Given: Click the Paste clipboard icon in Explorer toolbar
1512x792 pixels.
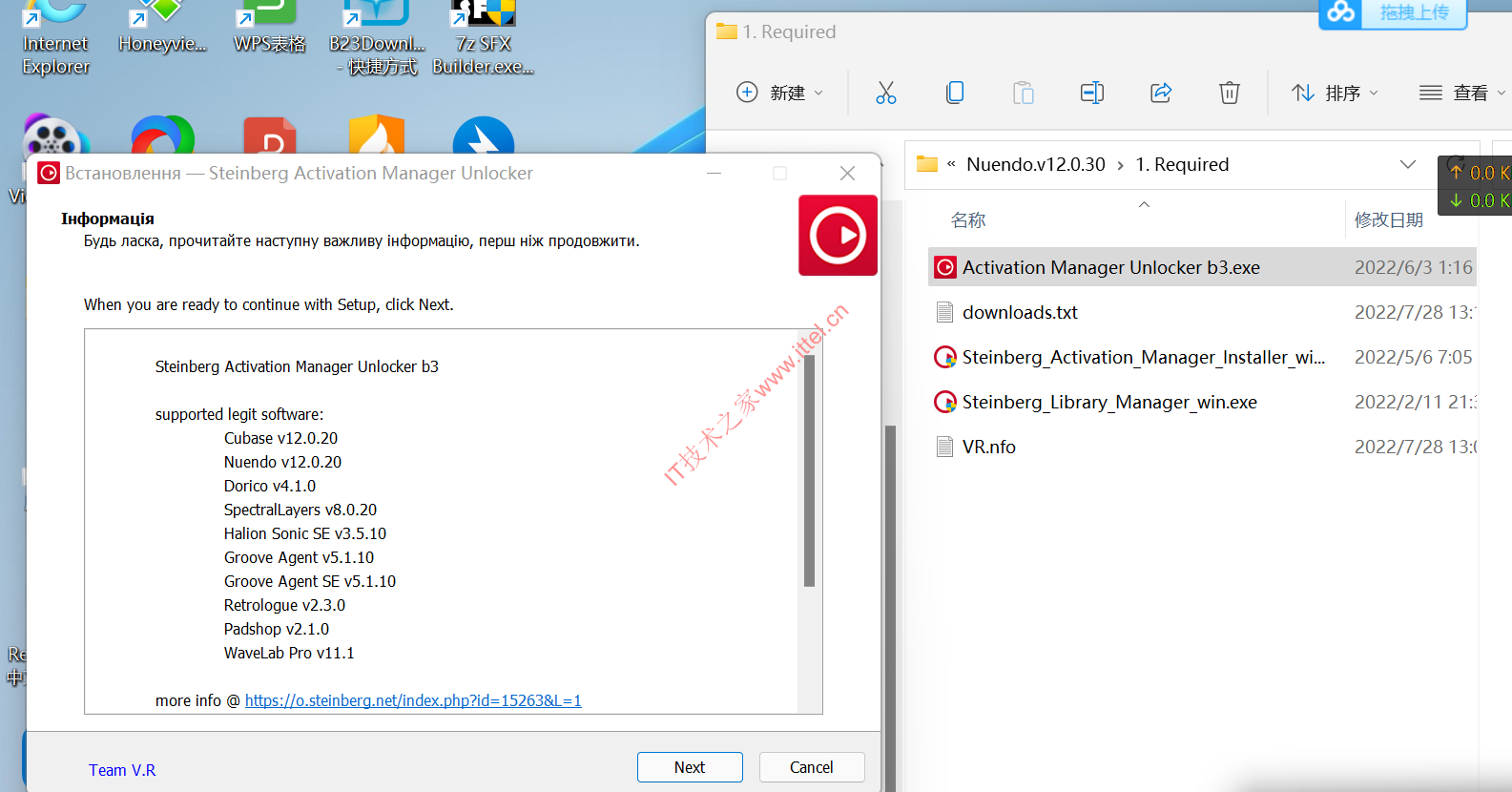Looking at the screenshot, I should pyautogui.click(x=1024, y=93).
